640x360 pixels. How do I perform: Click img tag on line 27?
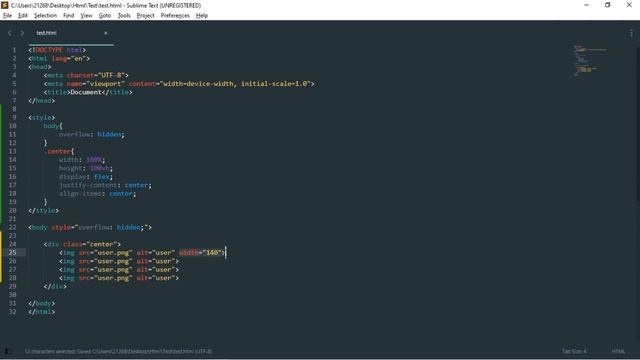coord(119,270)
